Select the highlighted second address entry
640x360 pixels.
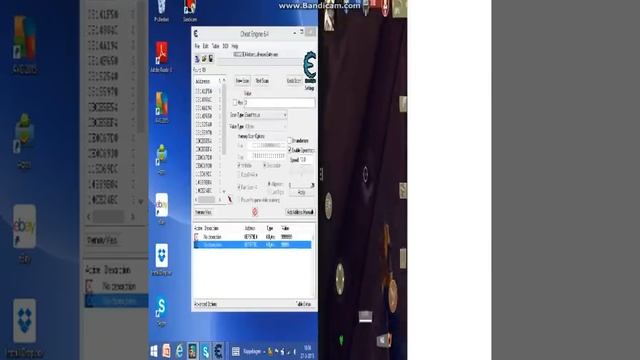[252, 244]
